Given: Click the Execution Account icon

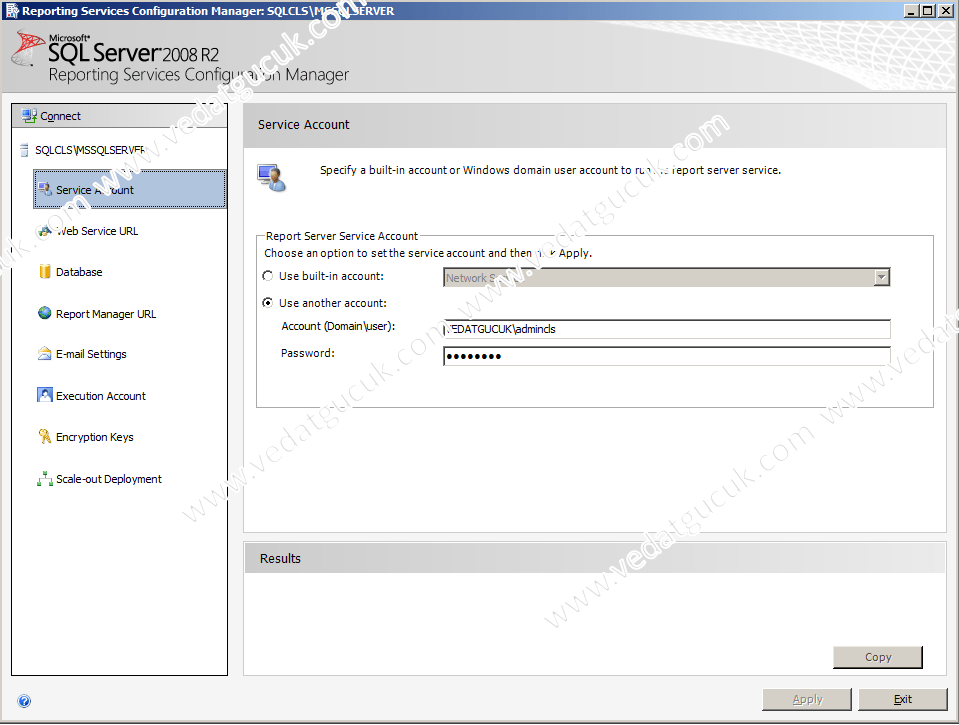Looking at the screenshot, I should tap(45, 395).
